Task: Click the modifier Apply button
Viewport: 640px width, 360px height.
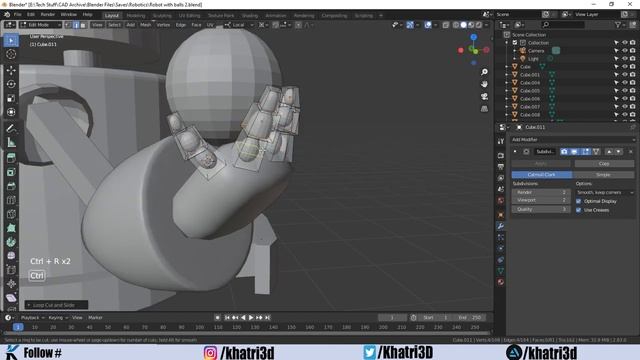Action: pos(541,163)
